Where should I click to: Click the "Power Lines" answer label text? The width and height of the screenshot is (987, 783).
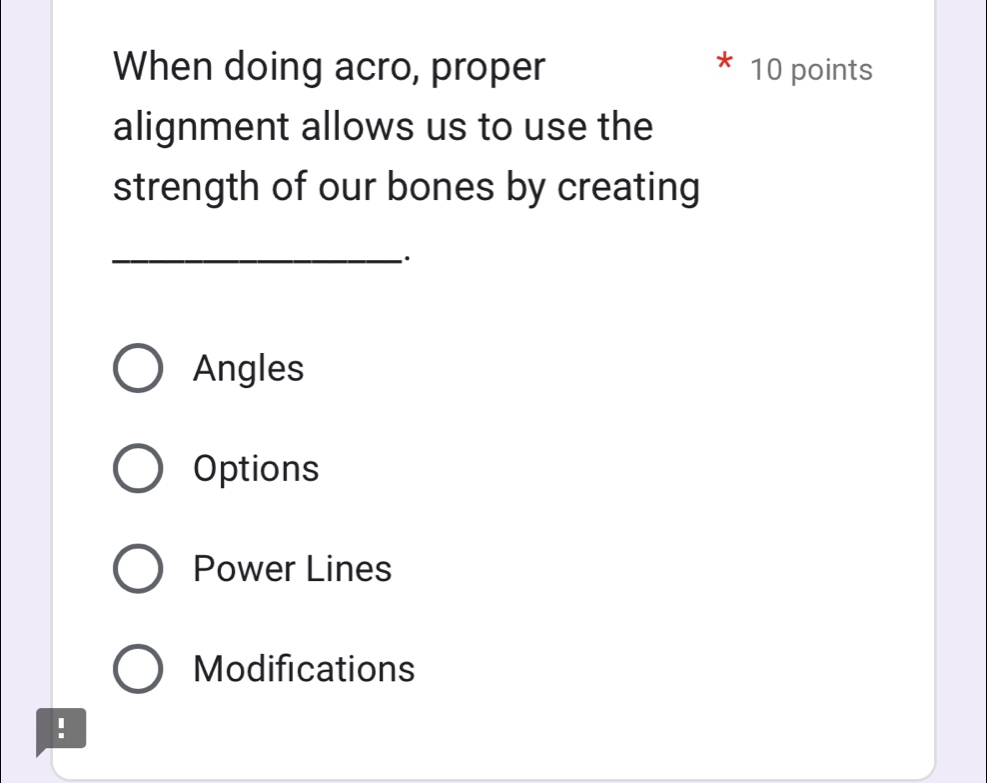[293, 569]
